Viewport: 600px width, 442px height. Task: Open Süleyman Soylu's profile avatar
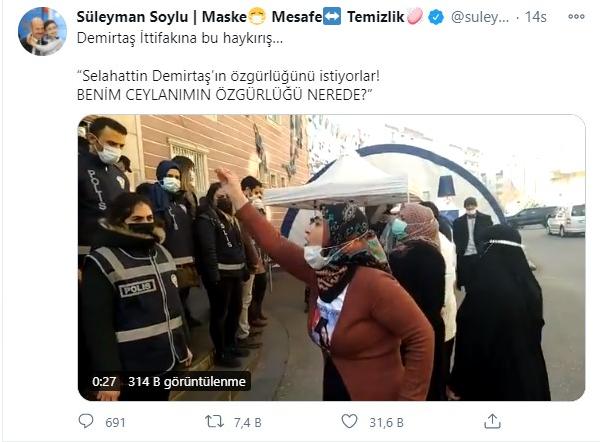[42, 31]
